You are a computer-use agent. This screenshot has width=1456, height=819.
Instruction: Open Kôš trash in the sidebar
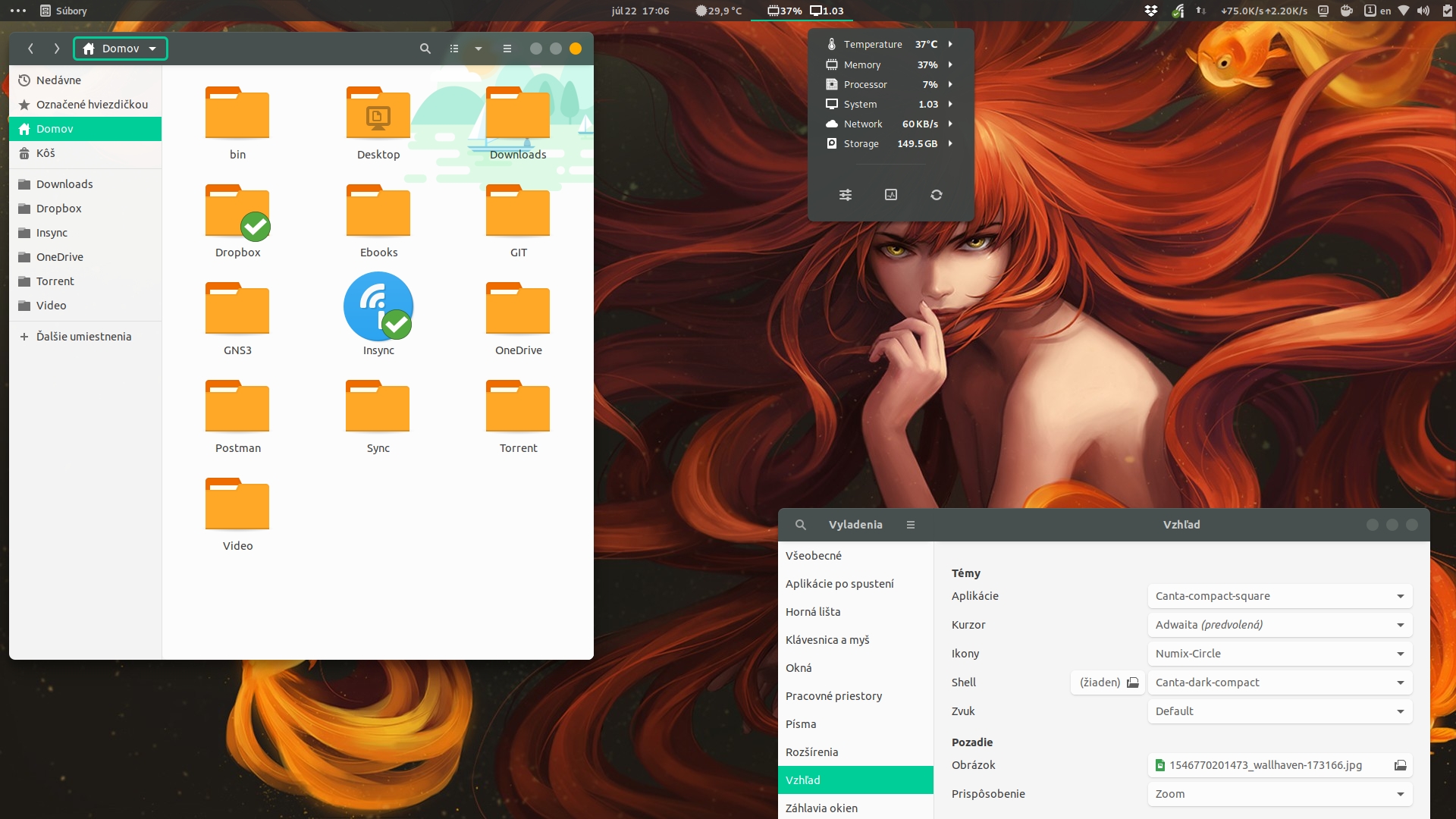[x=86, y=153]
